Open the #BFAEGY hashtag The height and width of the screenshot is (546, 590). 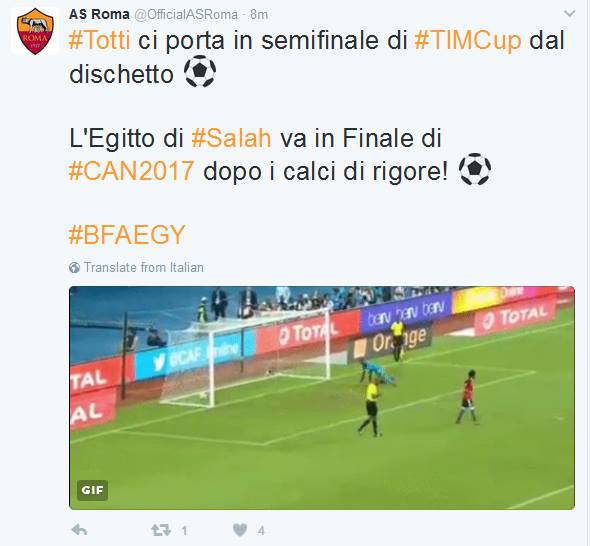tap(127, 235)
